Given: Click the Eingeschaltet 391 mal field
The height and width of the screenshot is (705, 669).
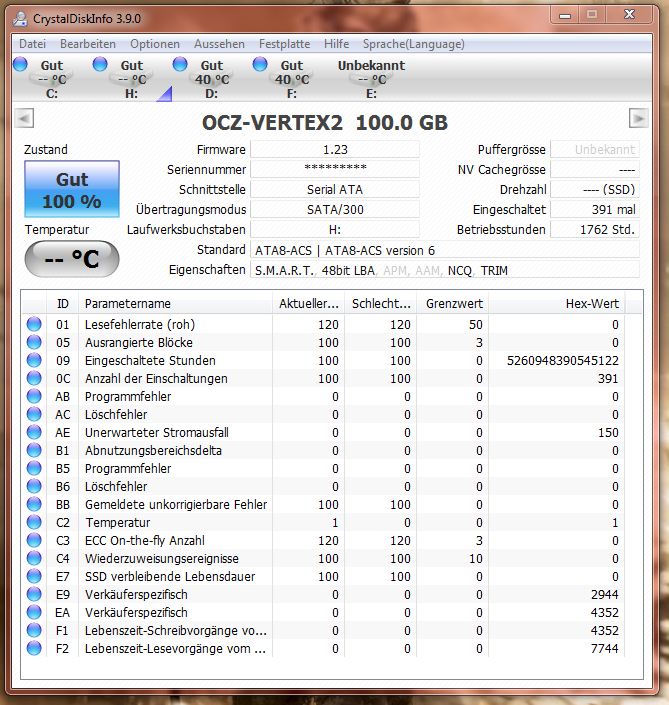Looking at the screenshot, I should pyautogui.click(x=595, y=210).
